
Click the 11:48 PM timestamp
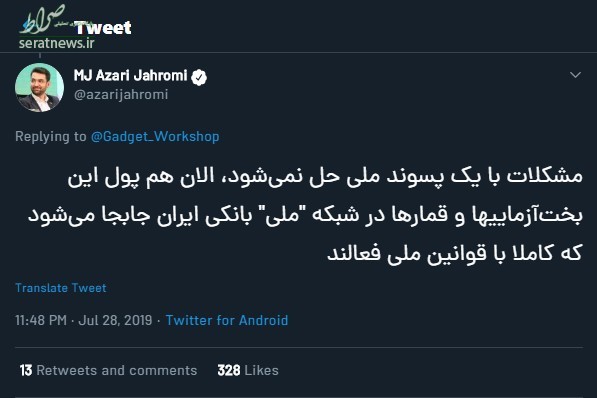click(x=41, y=320)
